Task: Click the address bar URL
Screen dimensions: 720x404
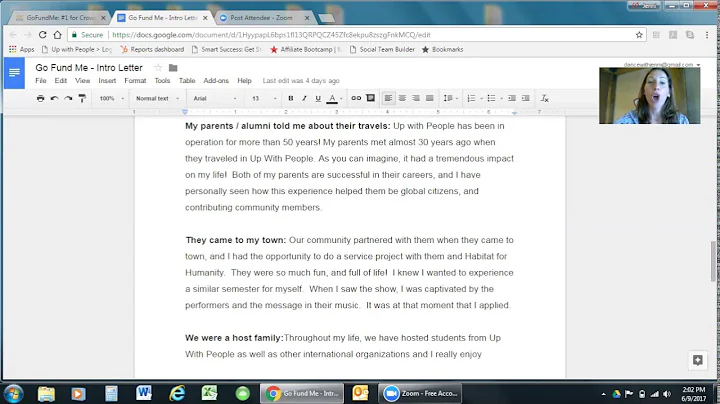Action: tap(271, 35)
